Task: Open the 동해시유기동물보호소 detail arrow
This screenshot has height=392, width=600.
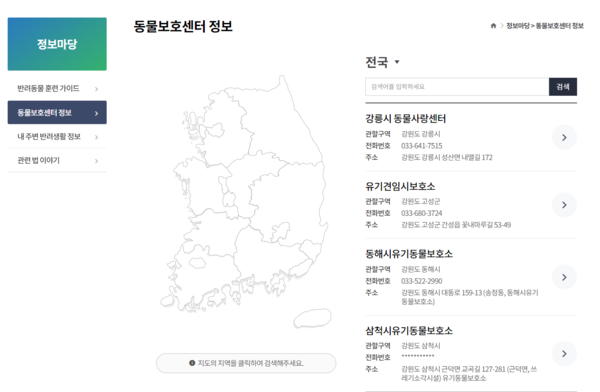Action: coord(564,277)
